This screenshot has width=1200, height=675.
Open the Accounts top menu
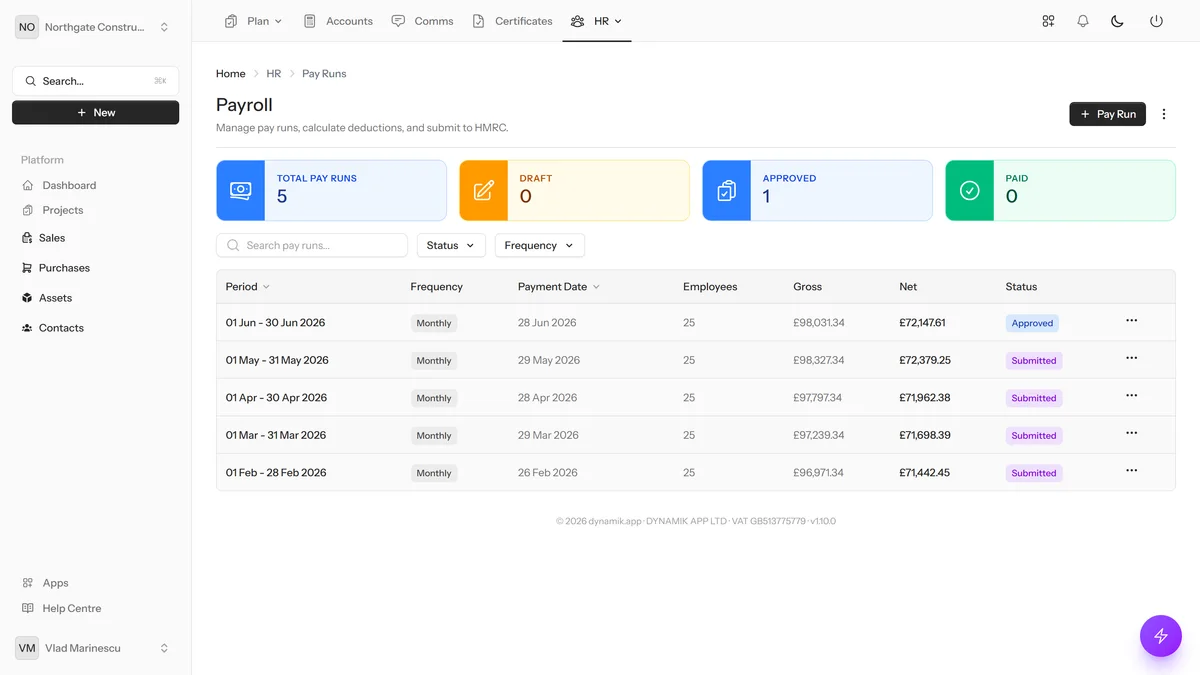[x=339, y=21]
